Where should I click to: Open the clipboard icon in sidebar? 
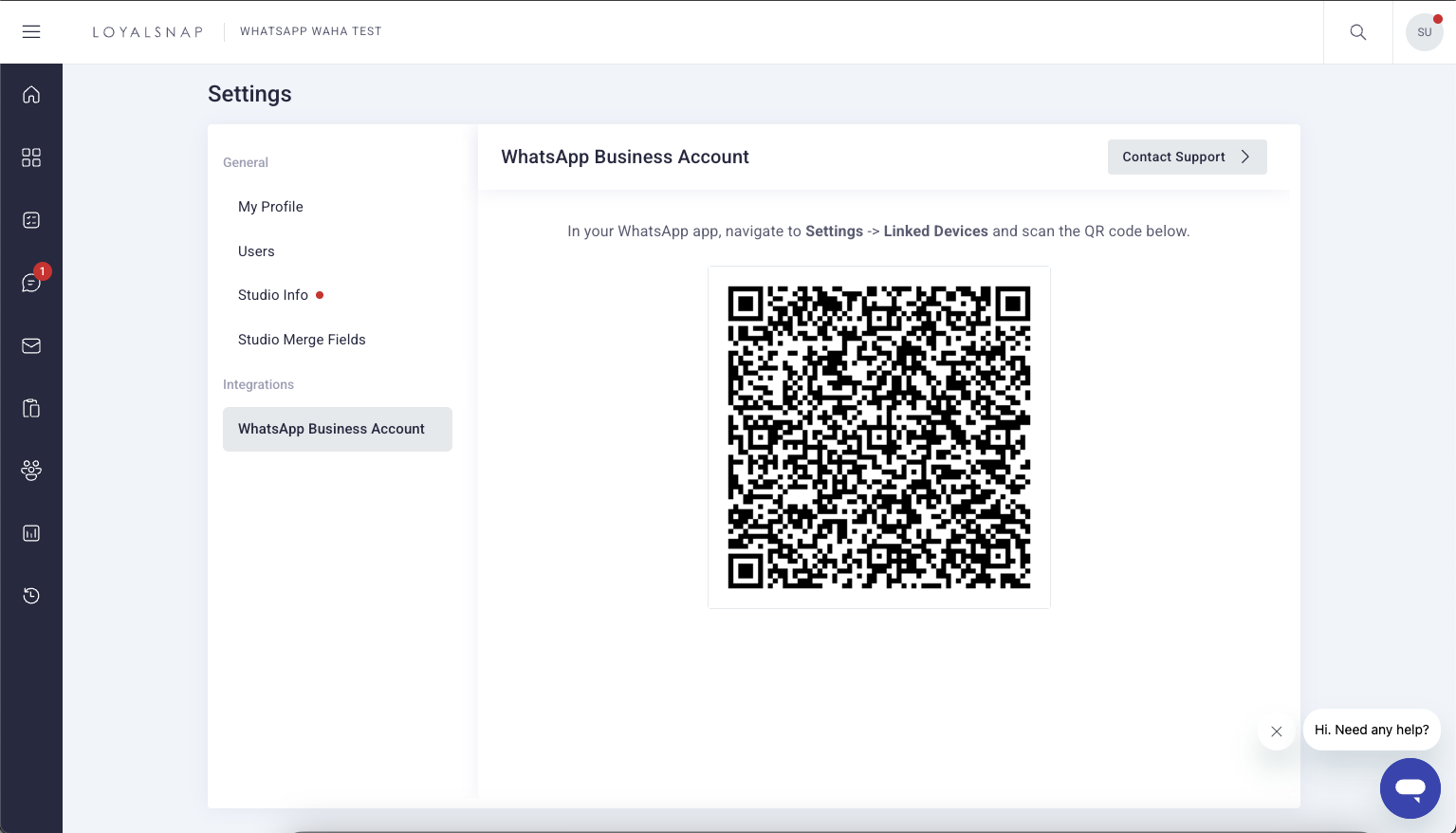click(31, 409)
